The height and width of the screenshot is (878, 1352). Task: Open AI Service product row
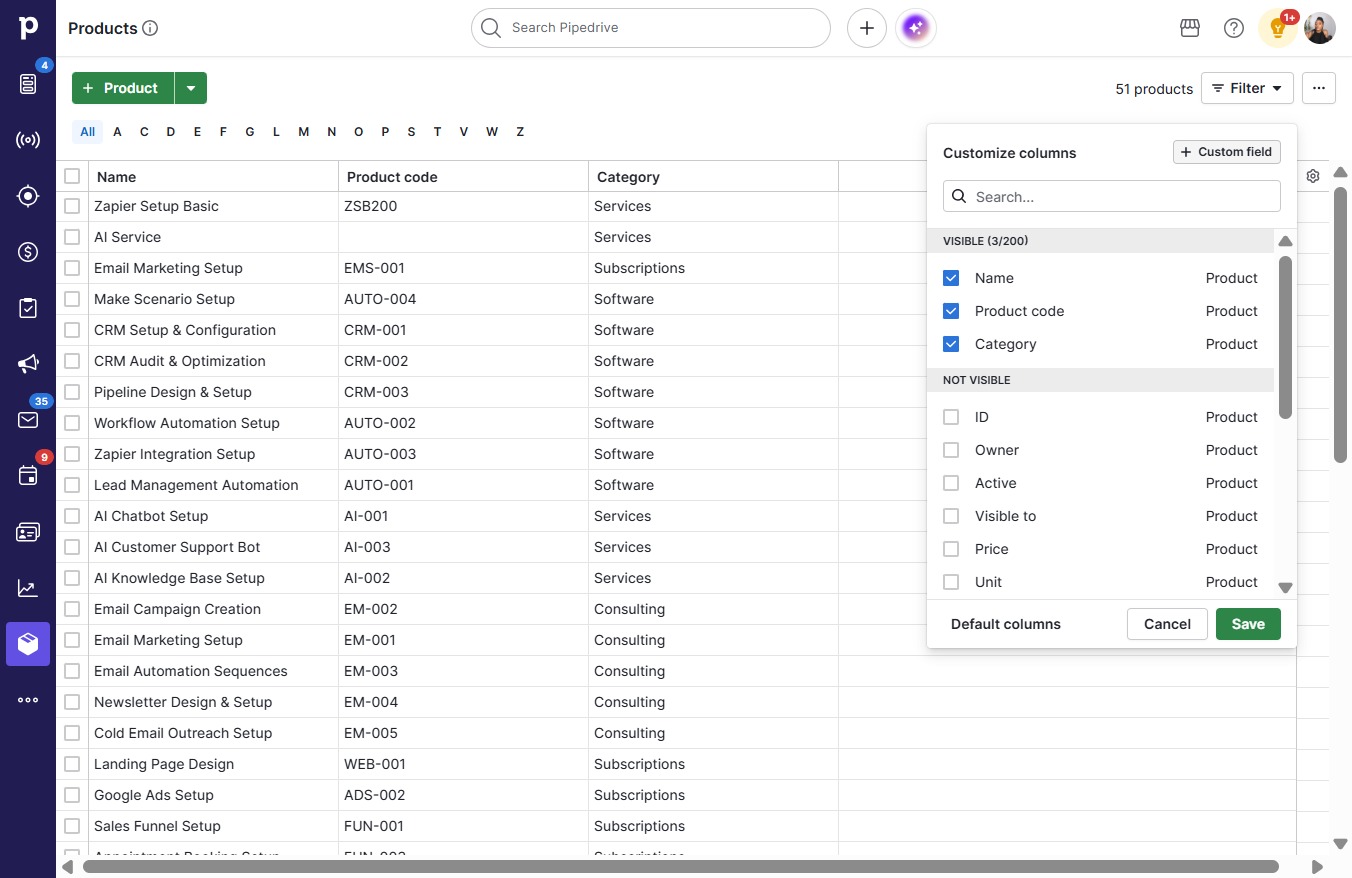point(127,237)
